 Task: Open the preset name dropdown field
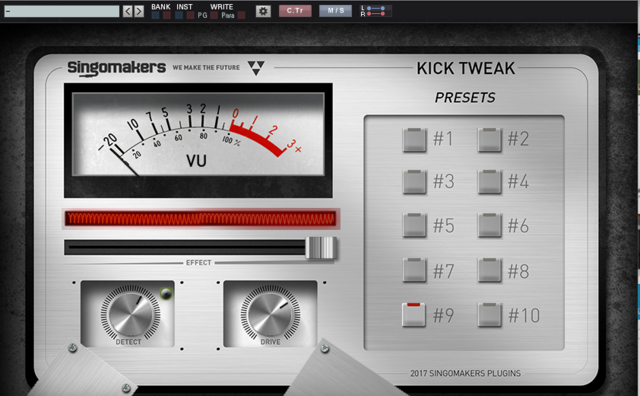(62, 11)
